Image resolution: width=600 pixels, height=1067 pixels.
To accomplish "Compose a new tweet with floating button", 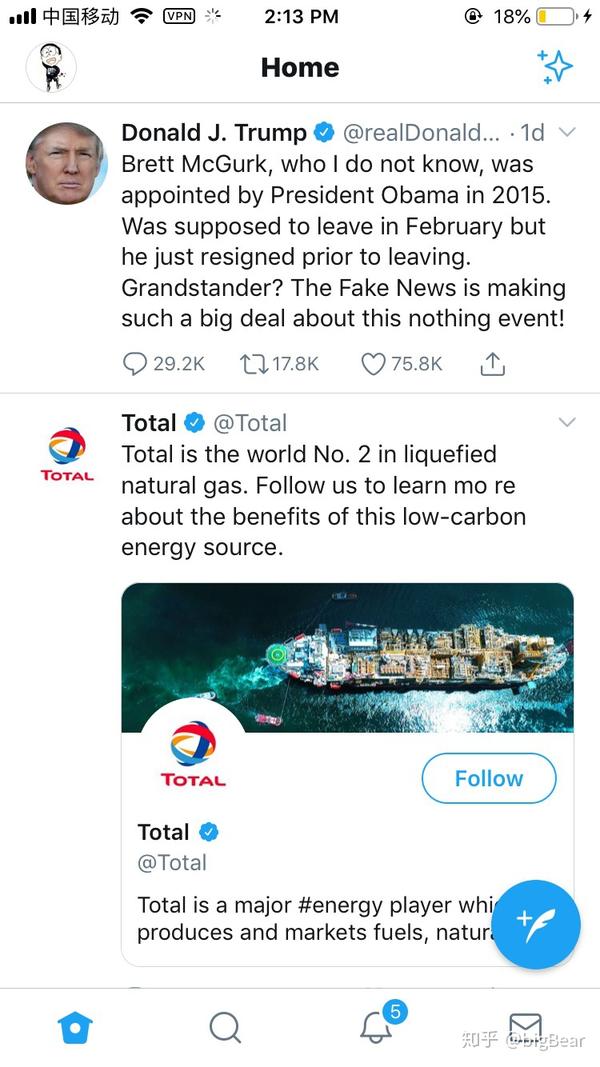I will tap(536, 925).
